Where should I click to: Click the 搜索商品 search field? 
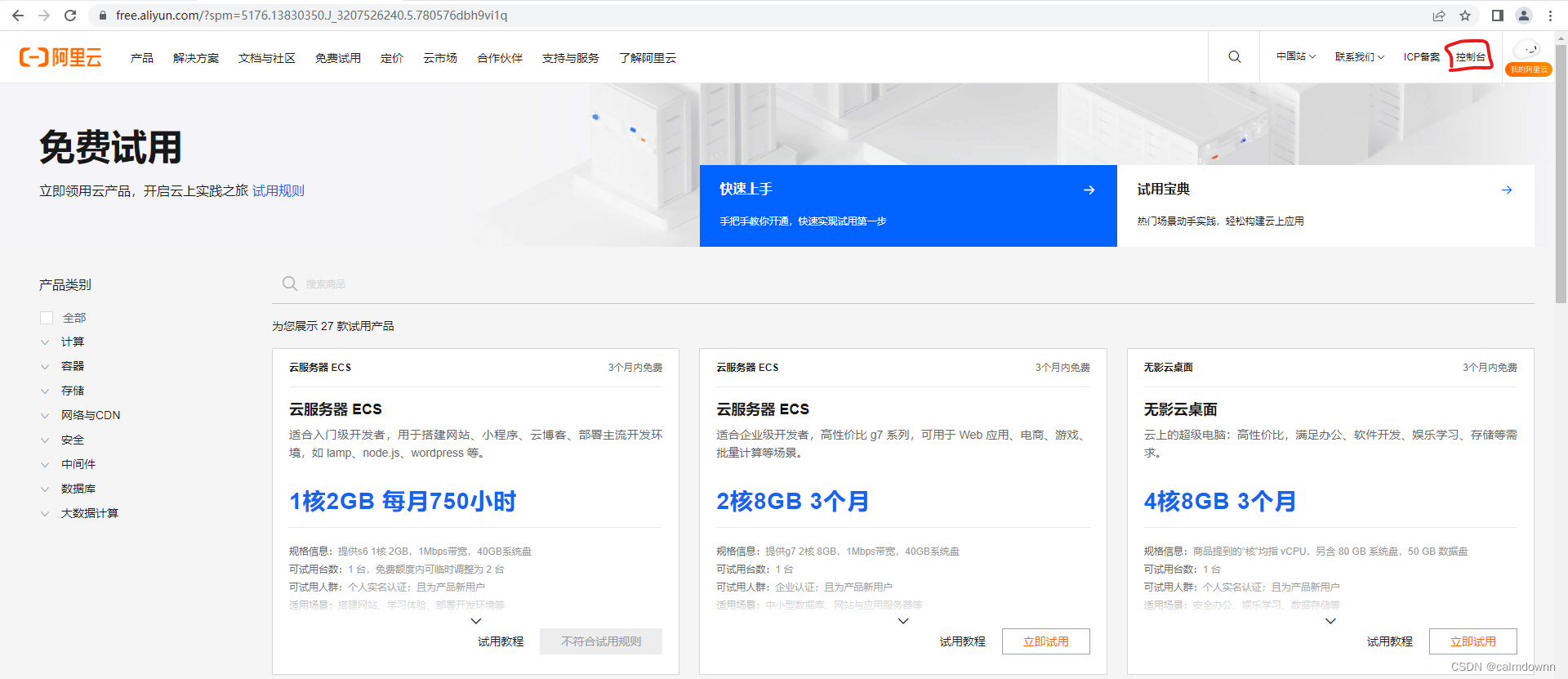[903, 284]
